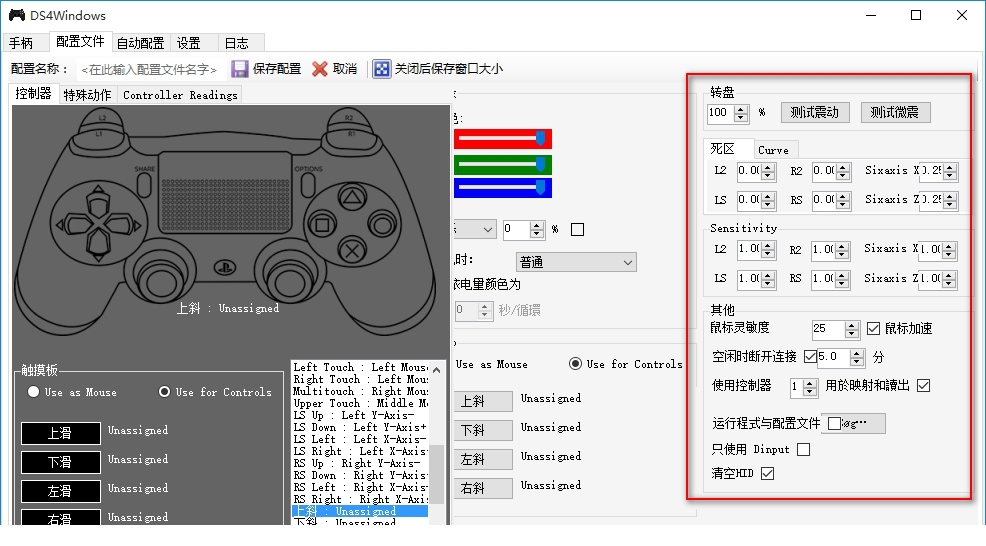Switch to the 自动配置 tab
Image resolution: width=986 pixels, height=546 pixels.
pyautogui.click(x=140, y=43)
